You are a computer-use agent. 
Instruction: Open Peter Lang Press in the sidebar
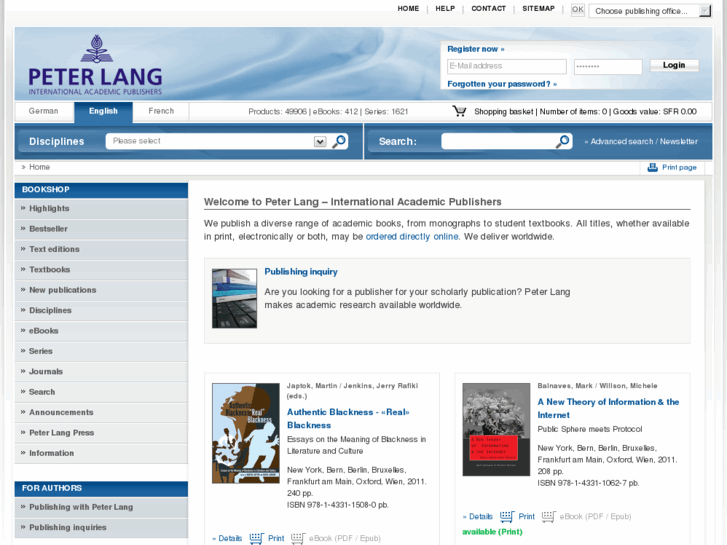pyautogui.click(x=101, y=433)
